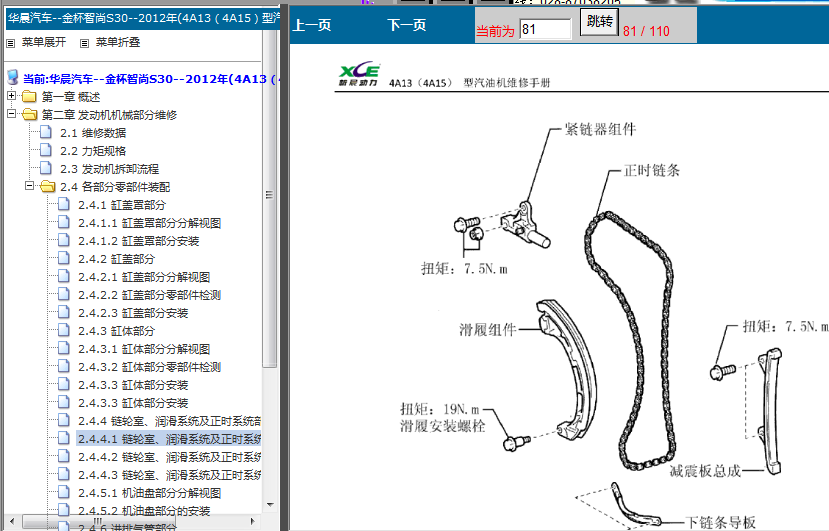The height and width of the screenshot is (531, 829).
Task: Collapse the 2.4 各部分零部件装配 node
Action: (30, 186)
